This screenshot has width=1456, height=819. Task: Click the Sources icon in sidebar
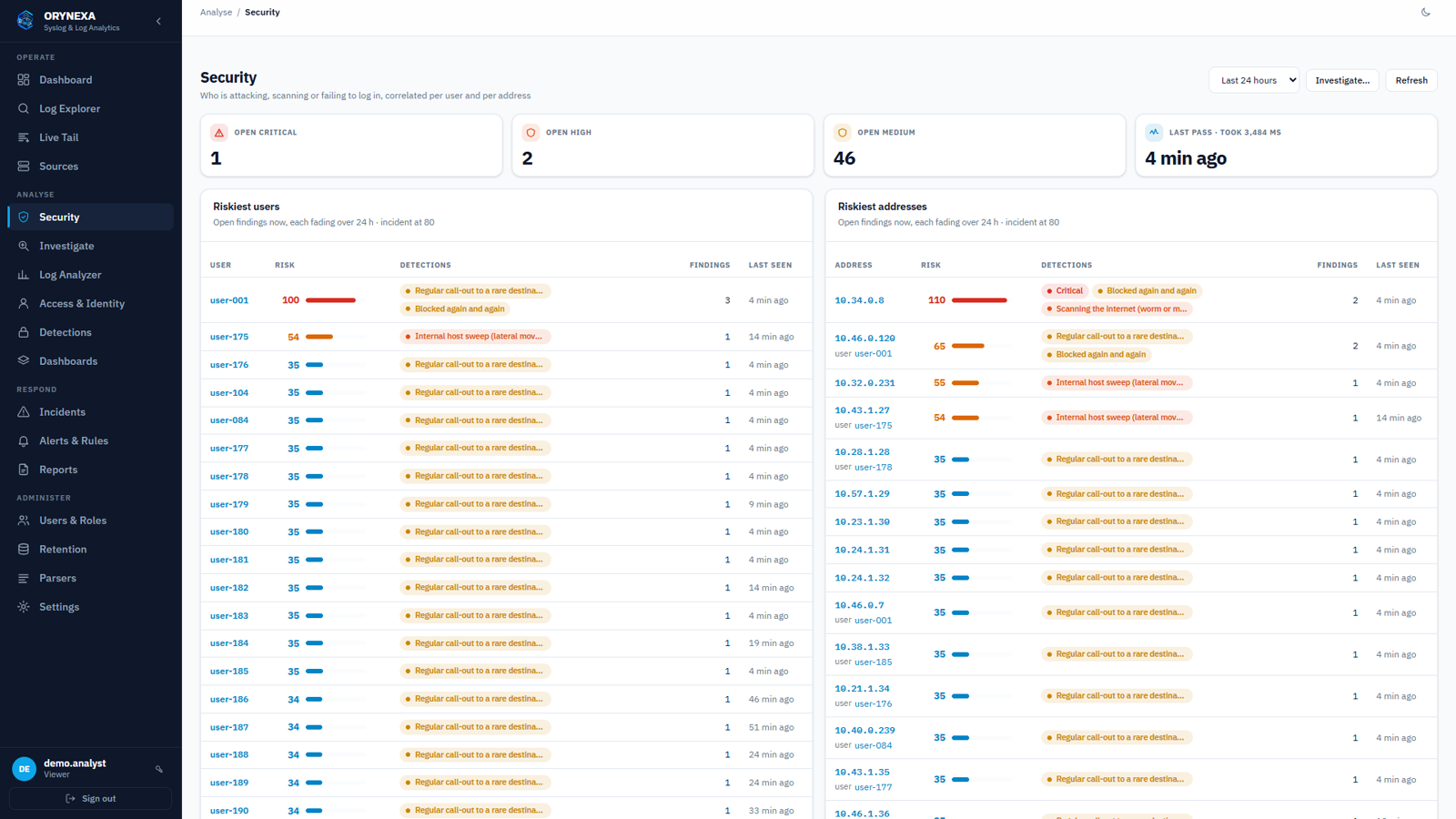(24, 167)
